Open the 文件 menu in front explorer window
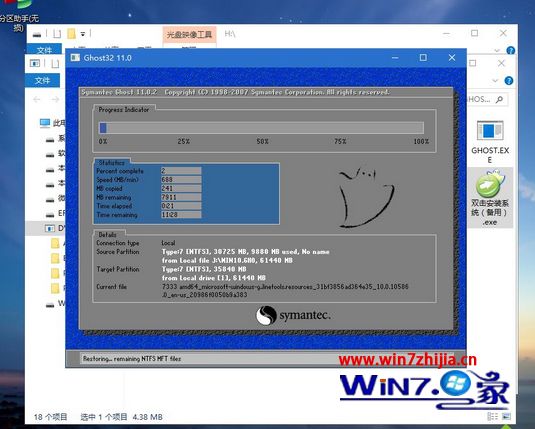Screen dimensions: 535x429 click(x=42, y=81)
